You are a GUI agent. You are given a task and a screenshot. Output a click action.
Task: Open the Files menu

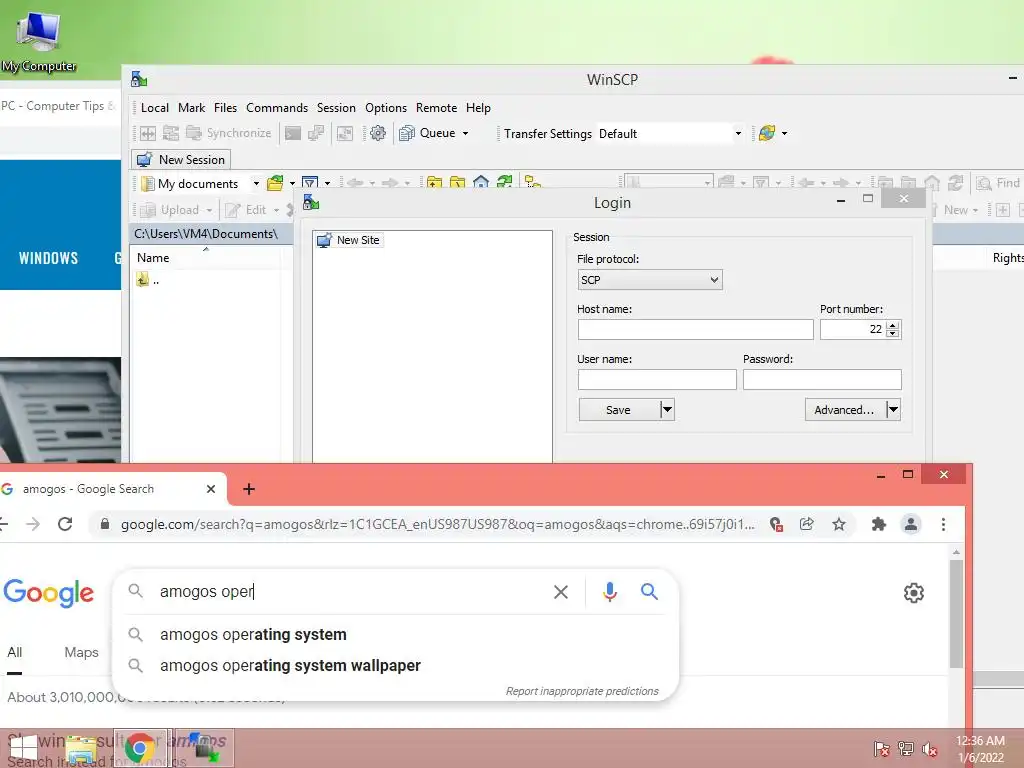point(225,108)
